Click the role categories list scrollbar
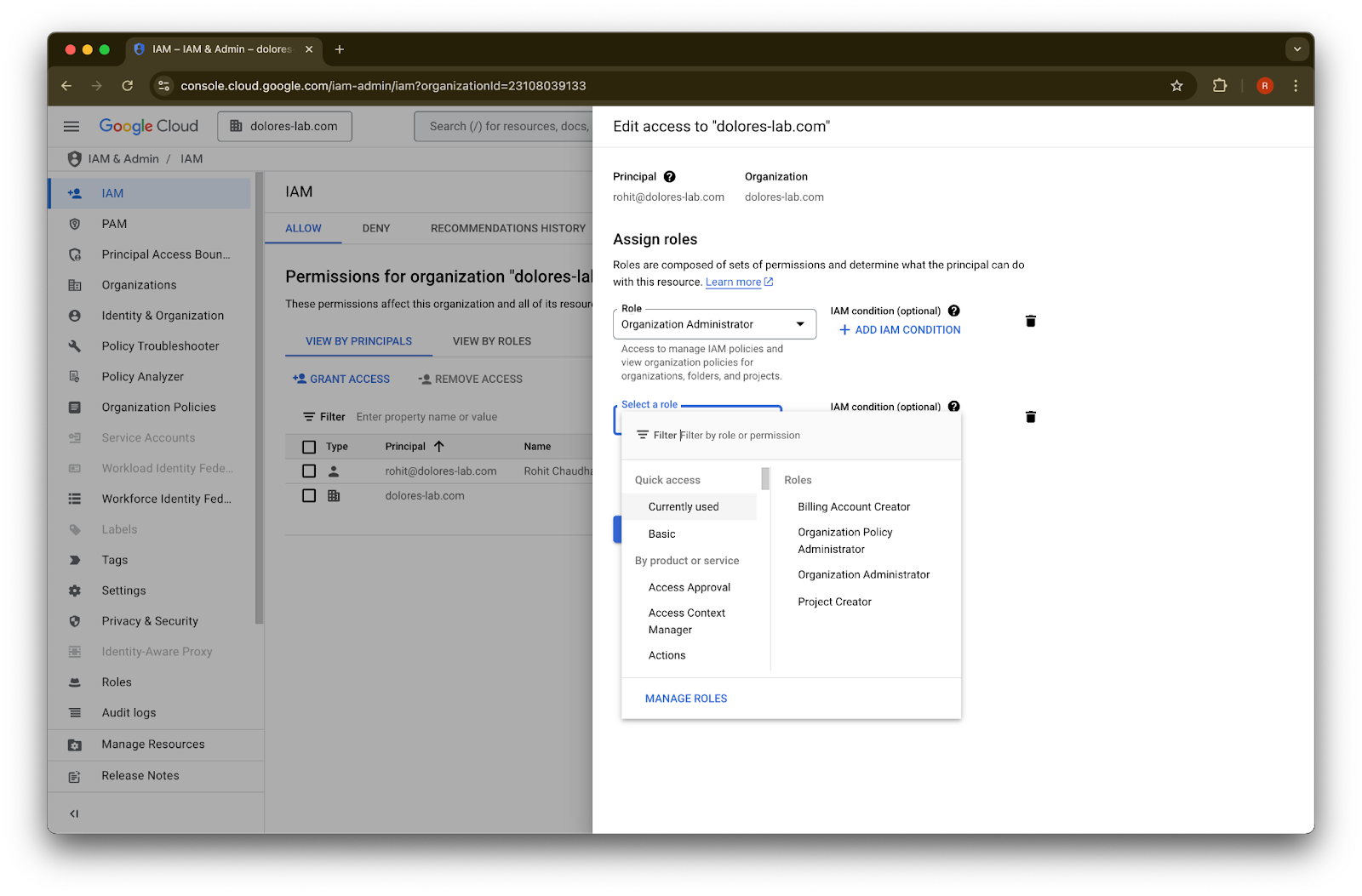 (765, 478)
